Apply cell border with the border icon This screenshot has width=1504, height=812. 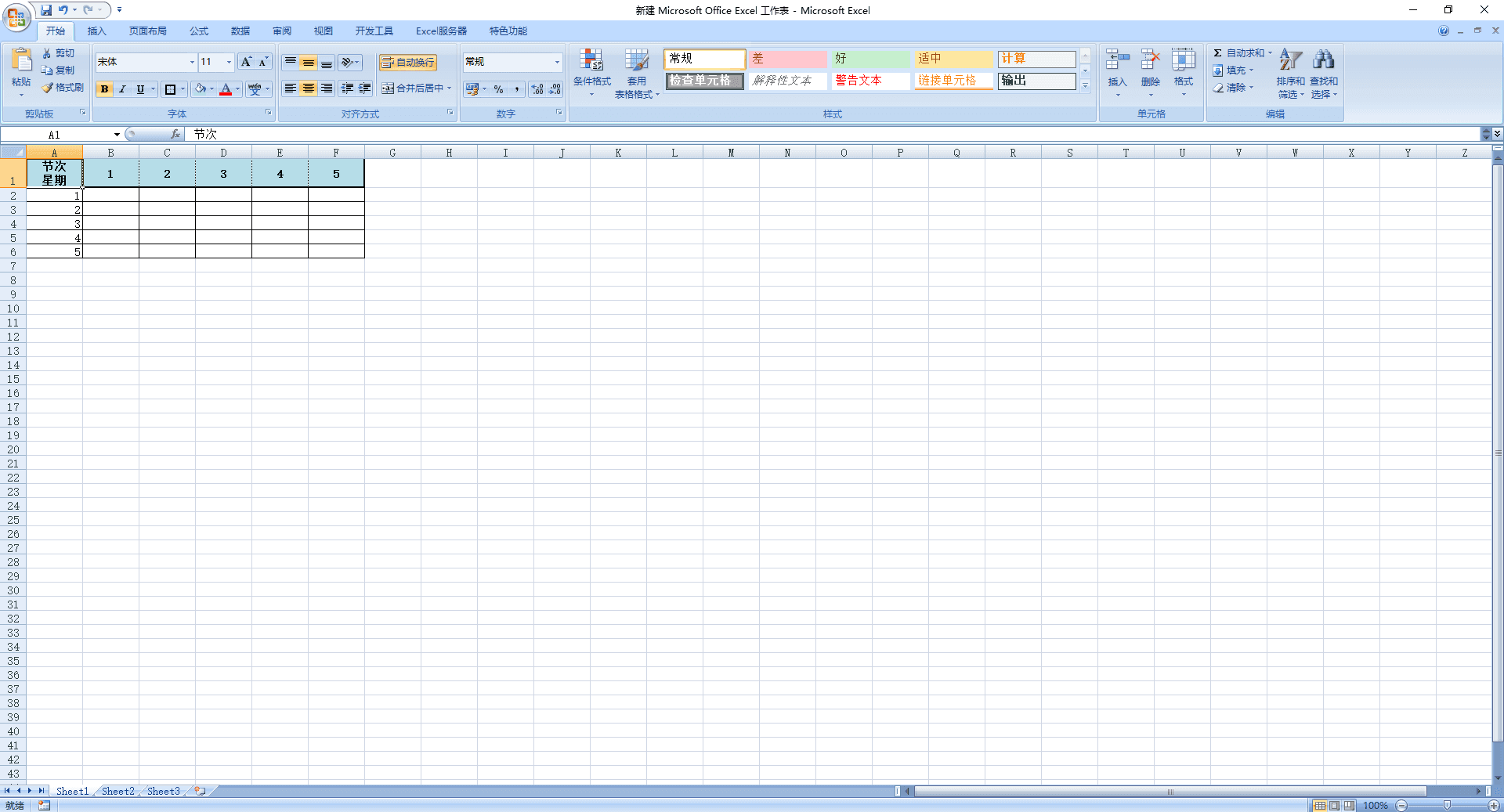pyautogui.click(x=170, y=89)
